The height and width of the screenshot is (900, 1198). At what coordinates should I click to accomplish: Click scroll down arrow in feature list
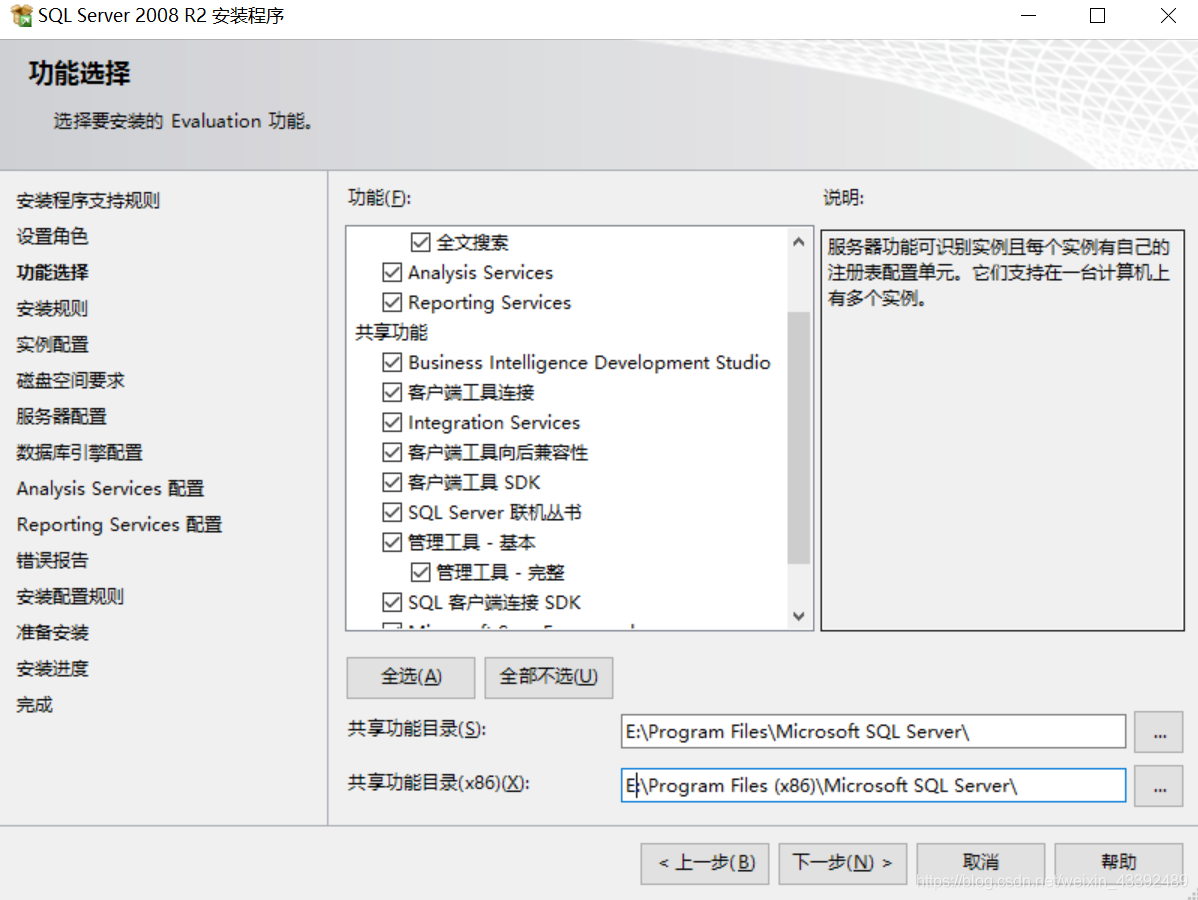click(x=798, y=616)
